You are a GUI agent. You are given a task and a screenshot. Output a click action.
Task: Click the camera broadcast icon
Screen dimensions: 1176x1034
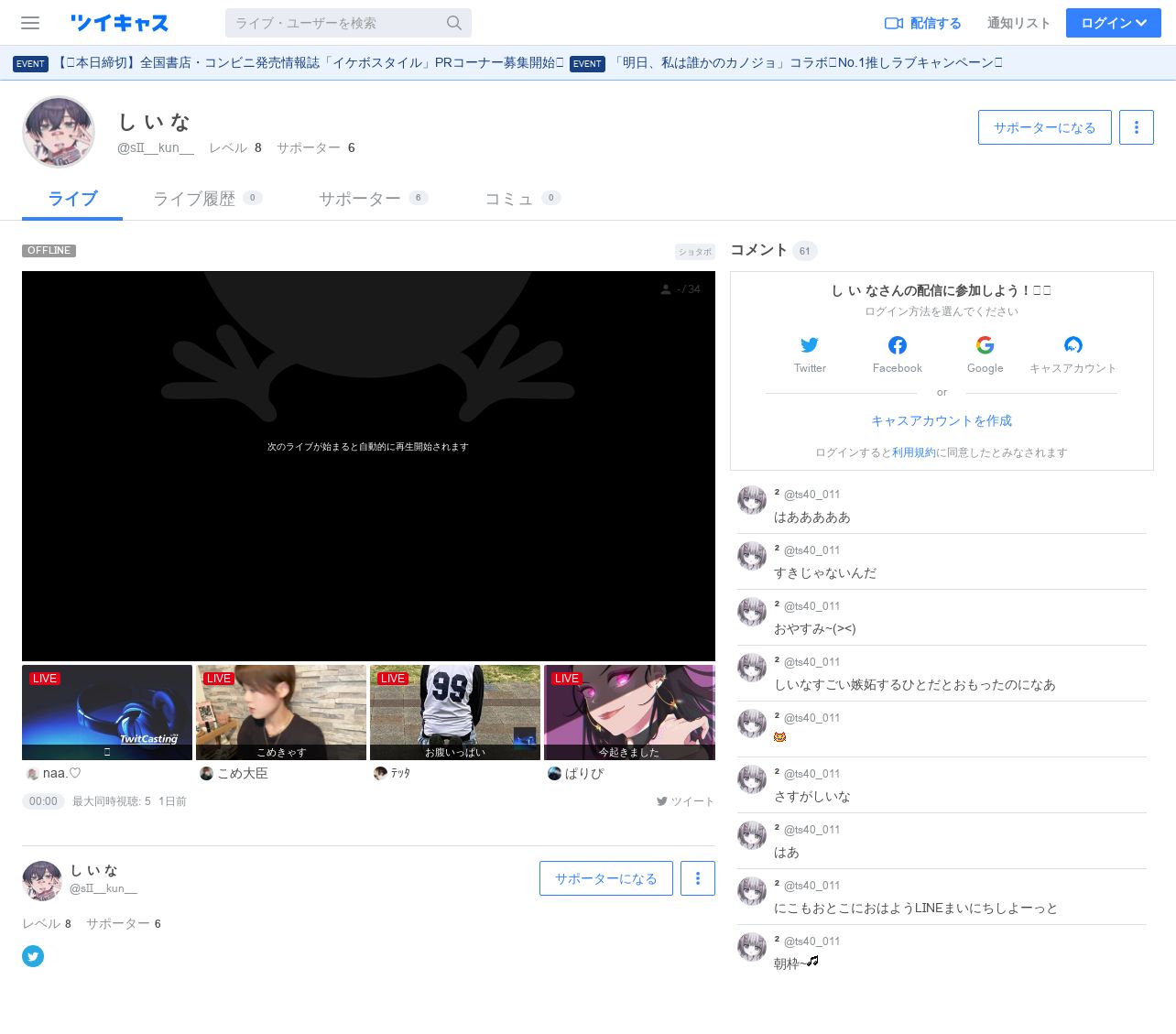894,23
